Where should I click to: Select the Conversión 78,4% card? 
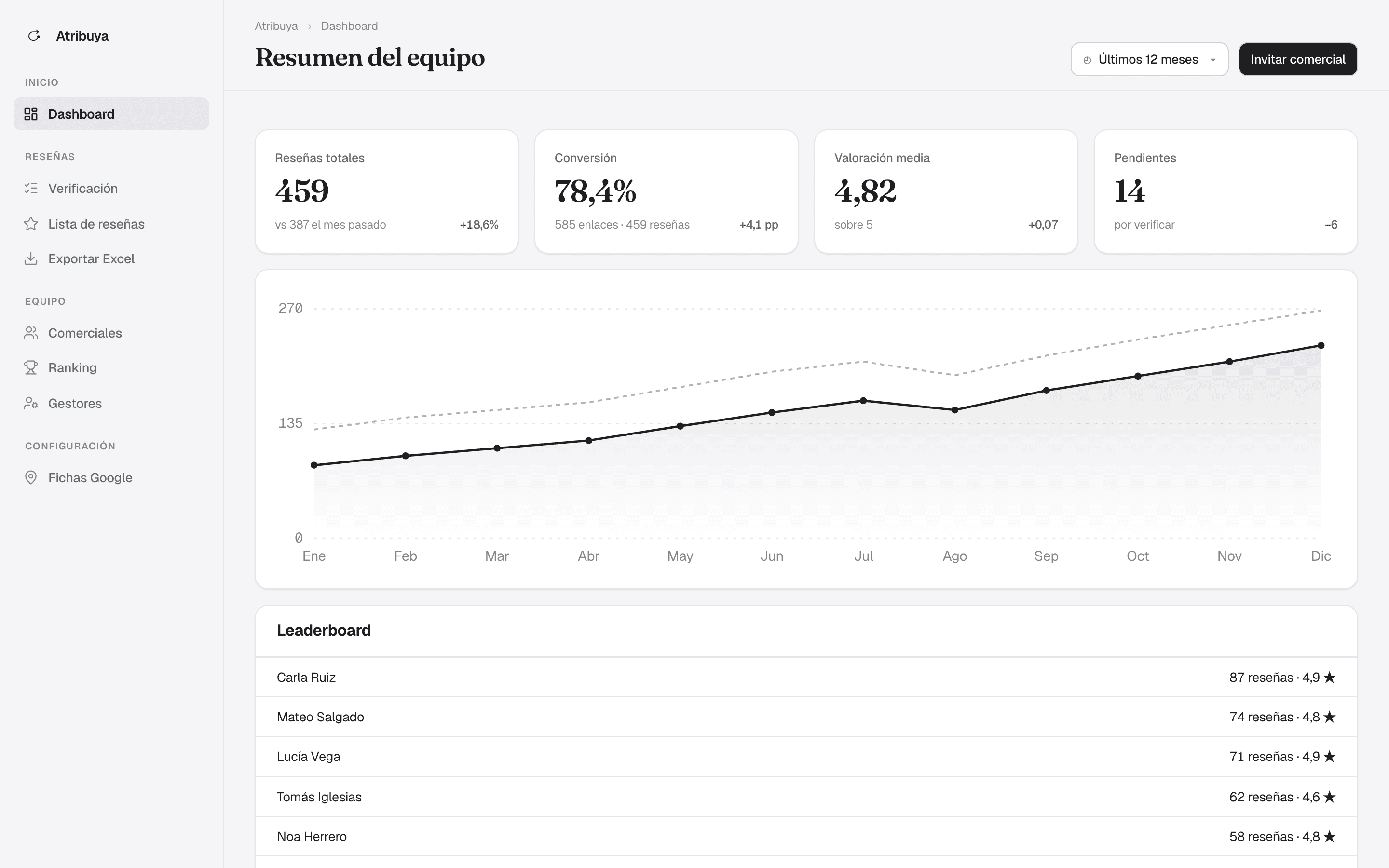(667, 191)
